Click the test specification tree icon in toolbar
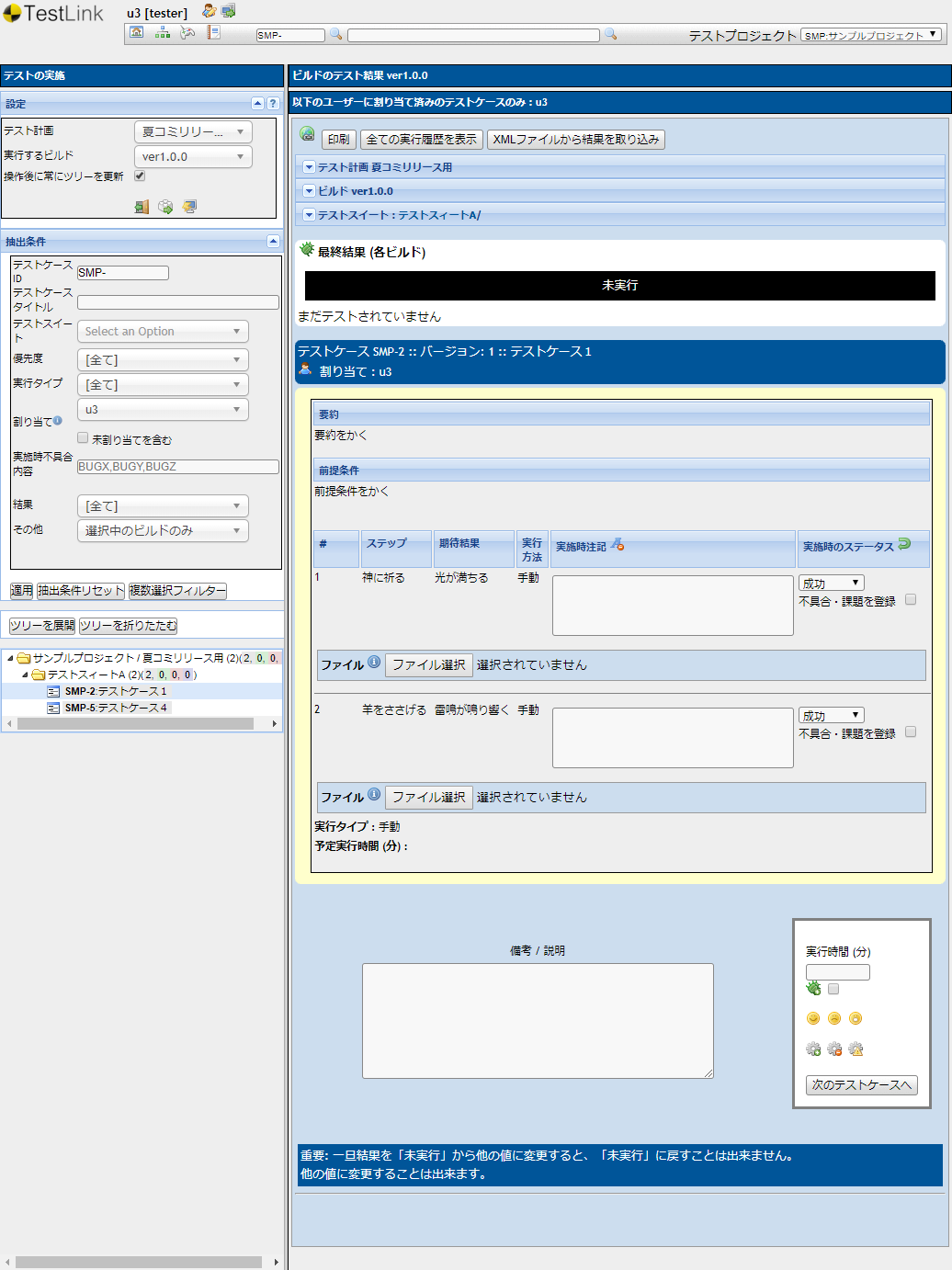 [163, 31]
